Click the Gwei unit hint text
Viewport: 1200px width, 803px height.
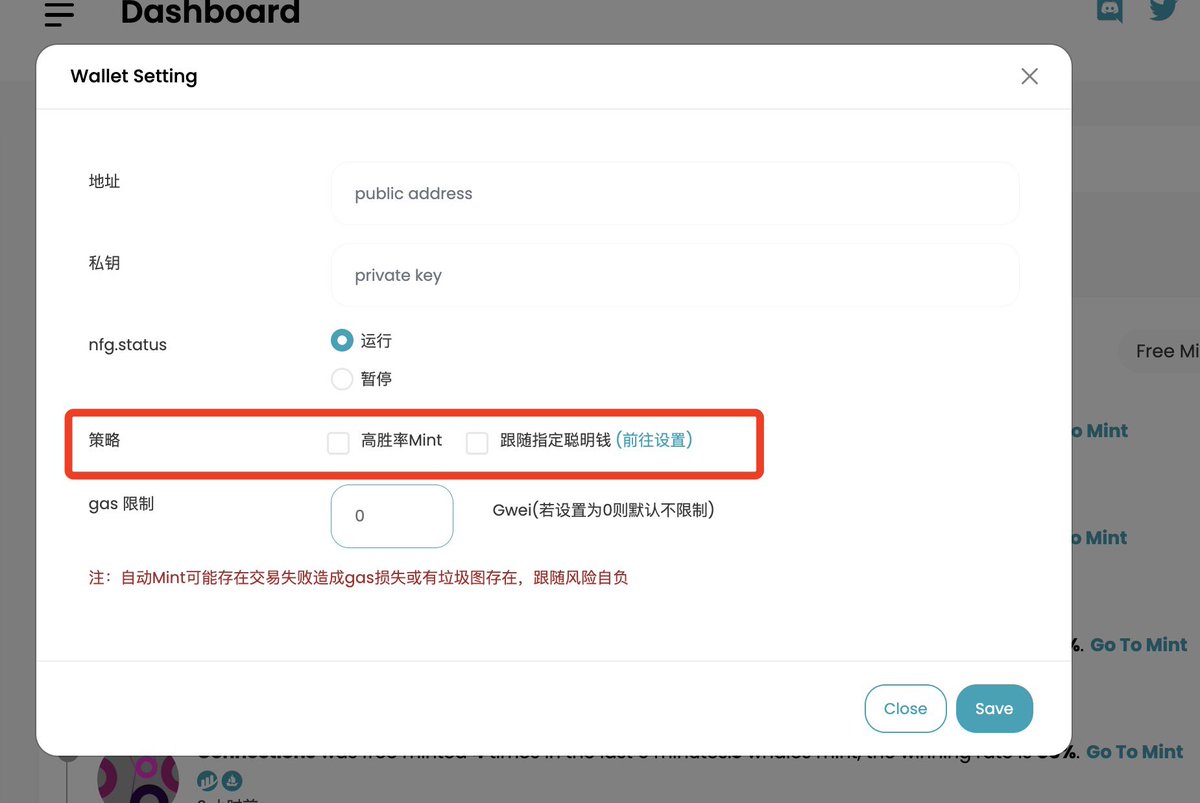(x=604, y=510)
